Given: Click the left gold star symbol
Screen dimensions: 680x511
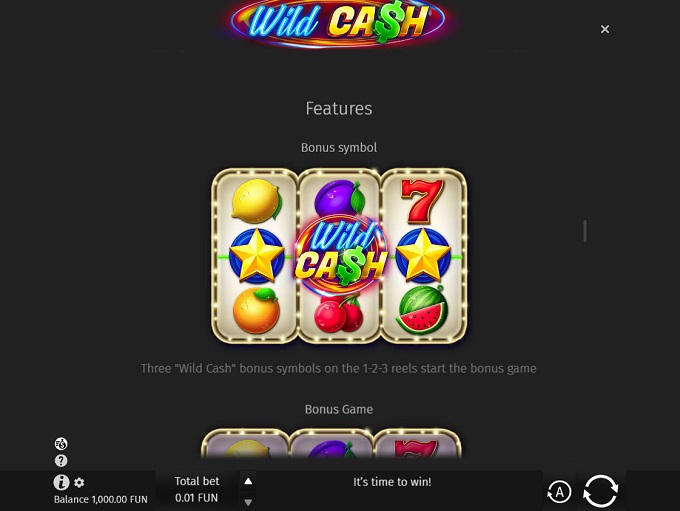Looking at the screenshot, I should 256,256.
